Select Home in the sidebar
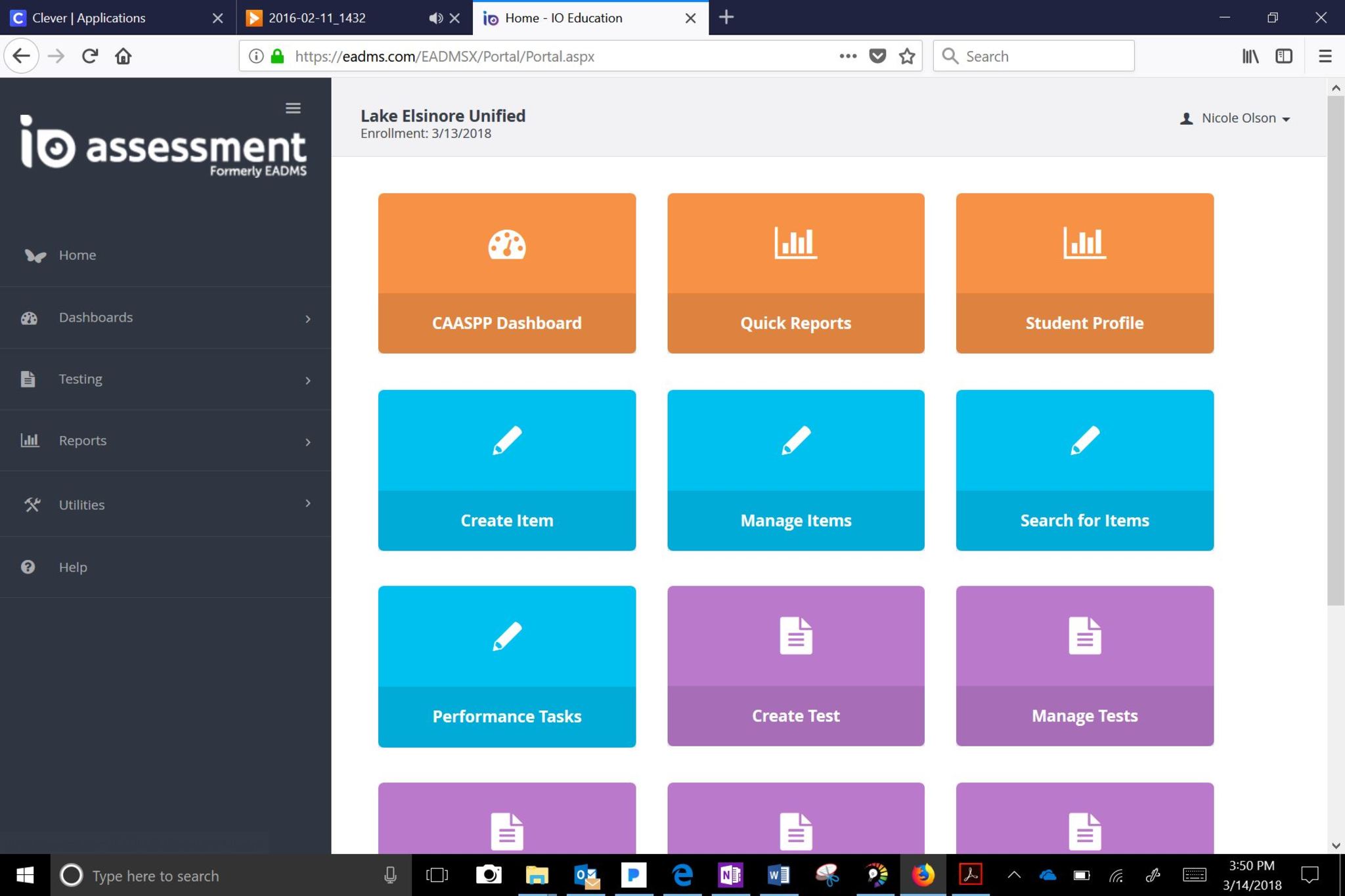This screenshot has height=896, width=1345. pyautogui.click(x=77, y=255)
